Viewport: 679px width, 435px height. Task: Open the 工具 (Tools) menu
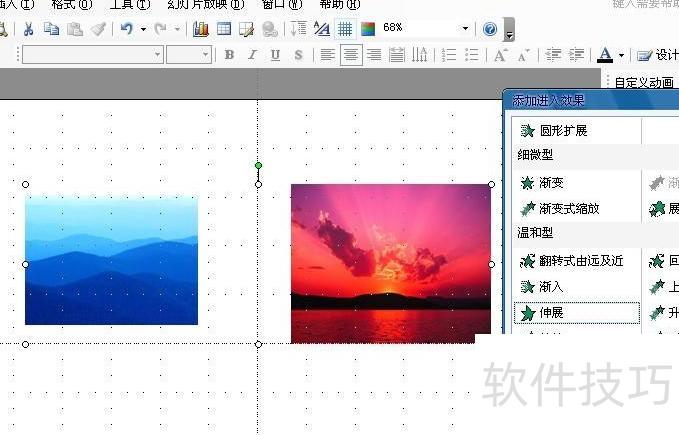pos(129,4)
